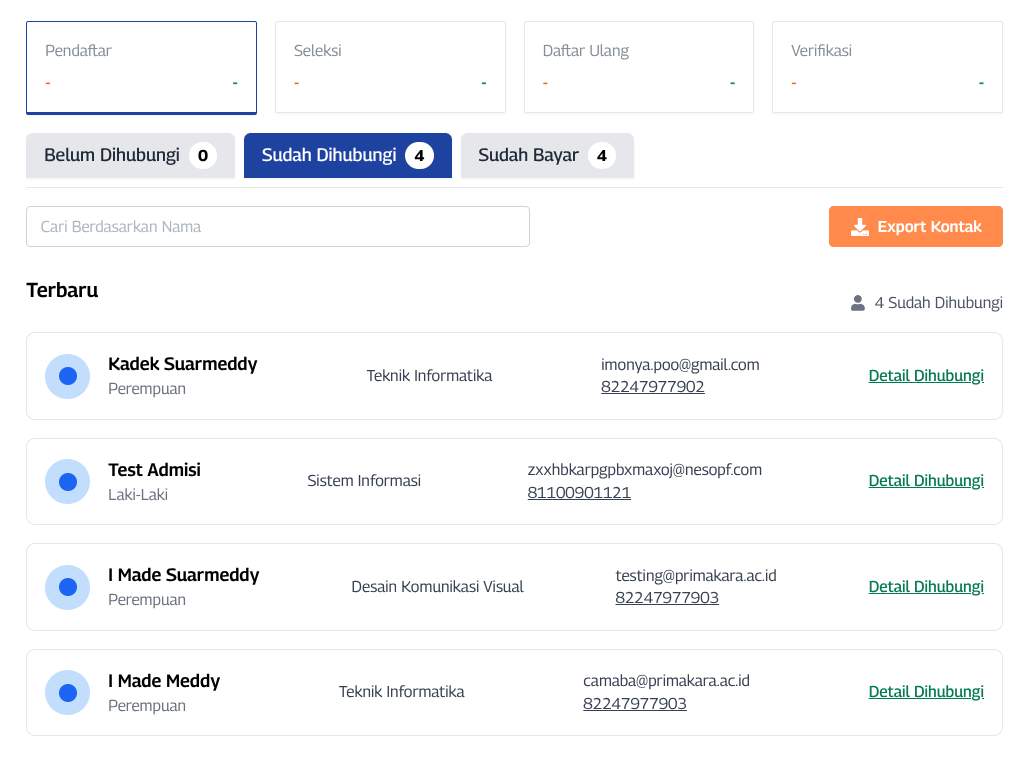Screen dimensions: 1025x761
Task: Focus the Cari Berdasarkan Nama search field
Action: pyautogui.click(x=277, y=227)
